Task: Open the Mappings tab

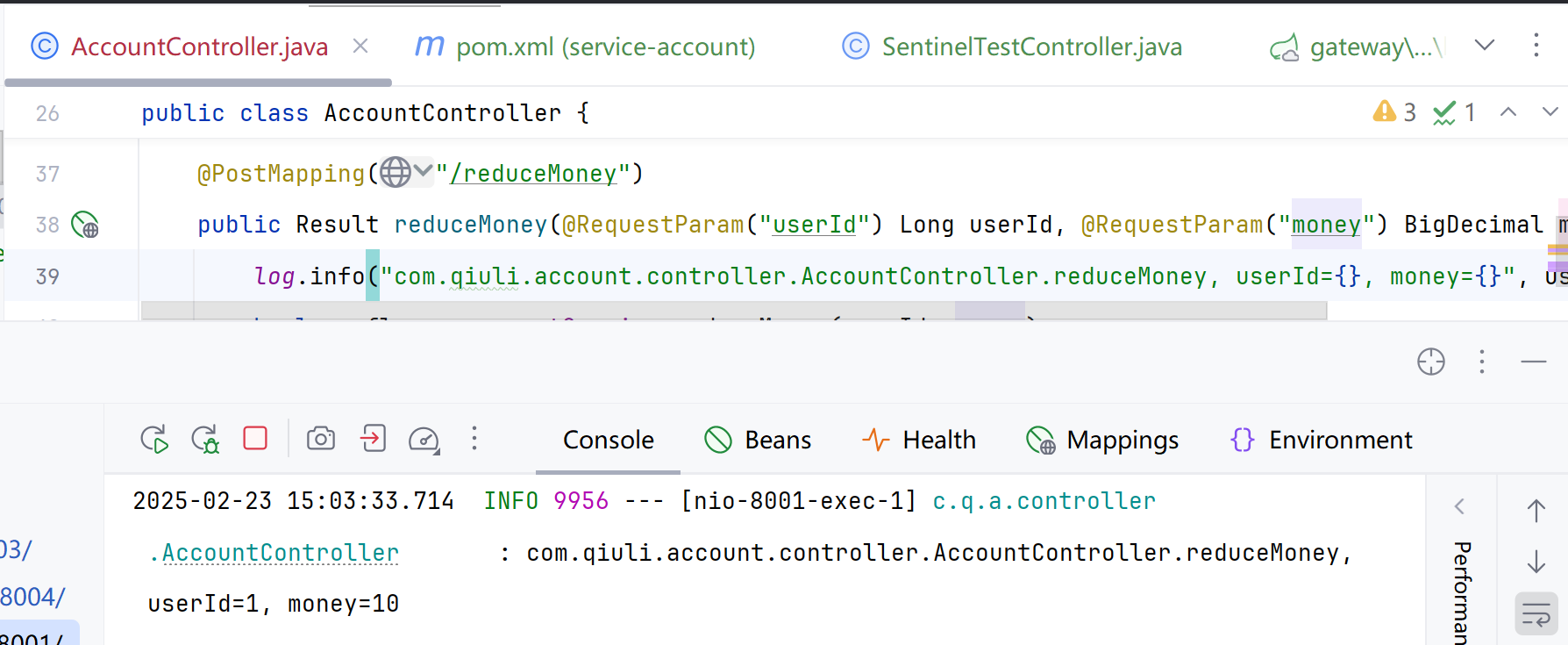Action: coord(1102,440)
